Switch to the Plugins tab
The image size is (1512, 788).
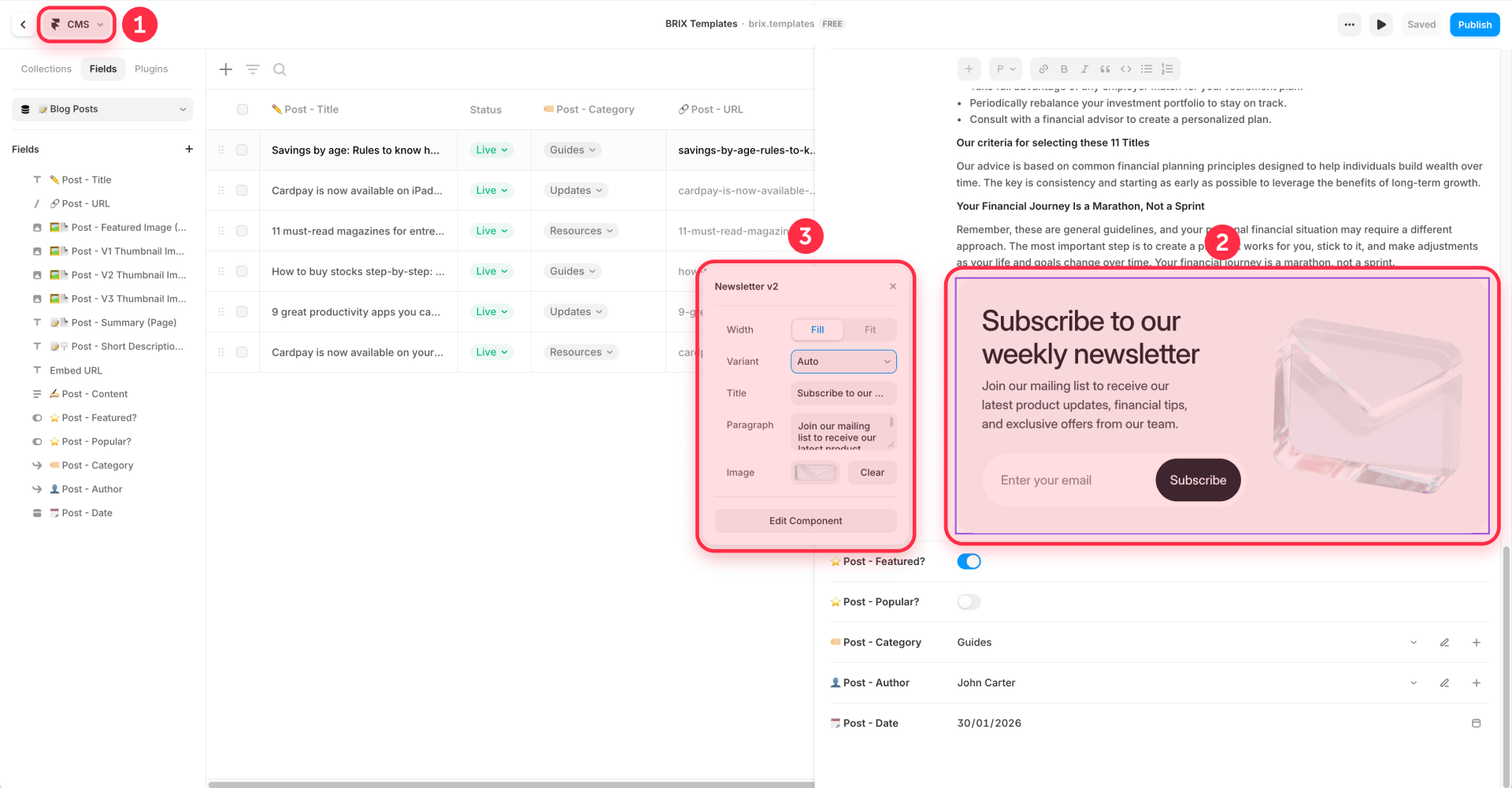(151, 69)
